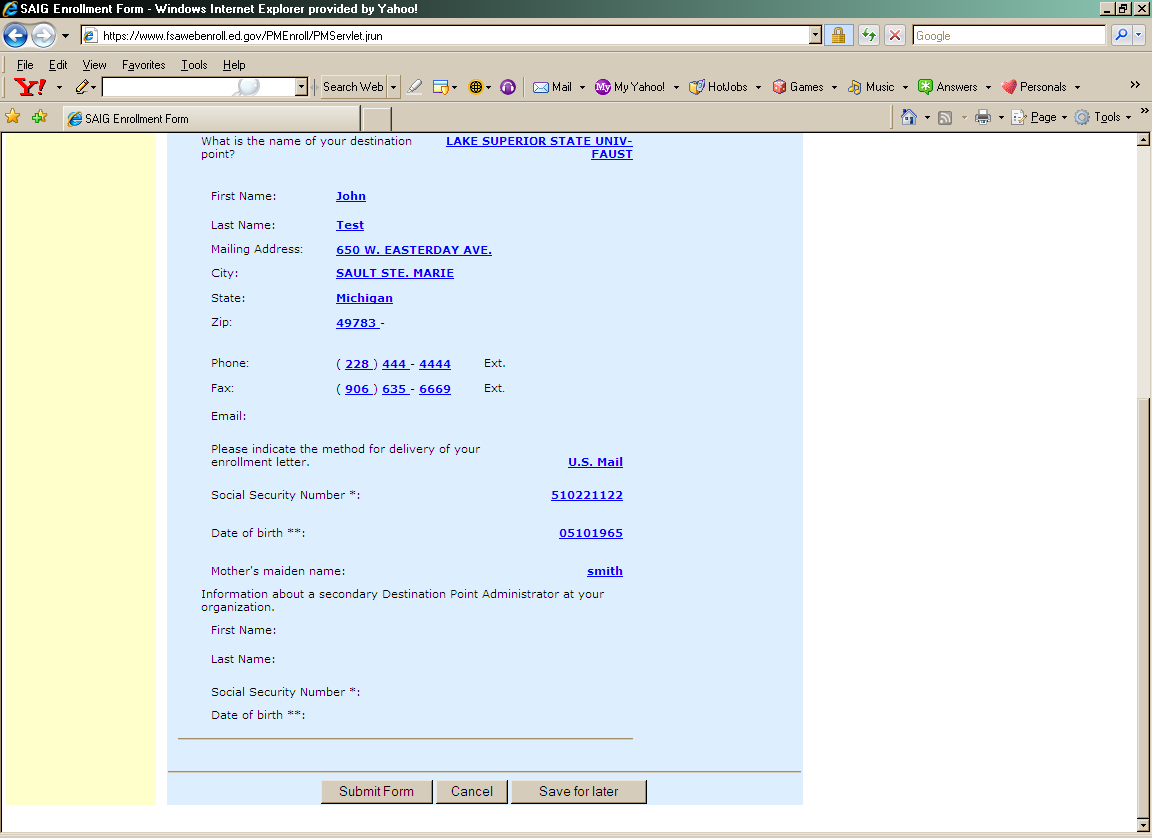Screen dimensions: 1152x838
Task: Click the Print icon in command bar
Action: [x=983, y=117]
